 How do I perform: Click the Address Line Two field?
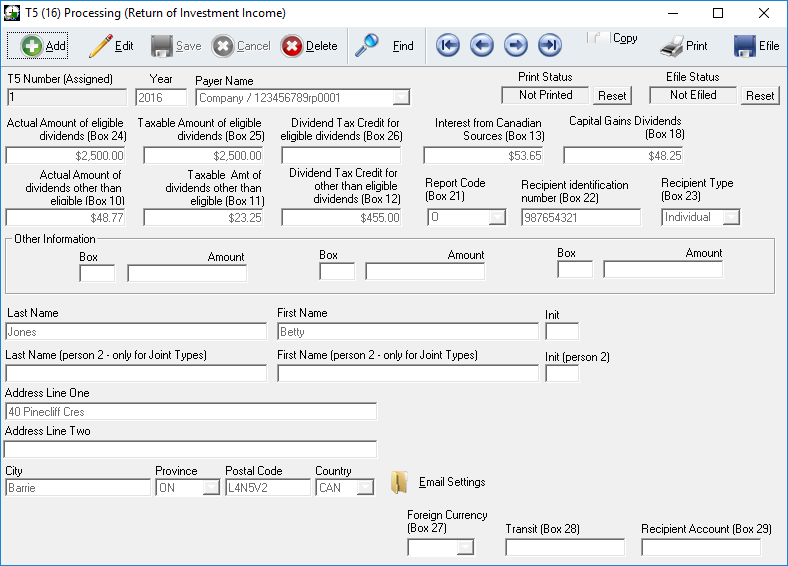coord(190,449)
